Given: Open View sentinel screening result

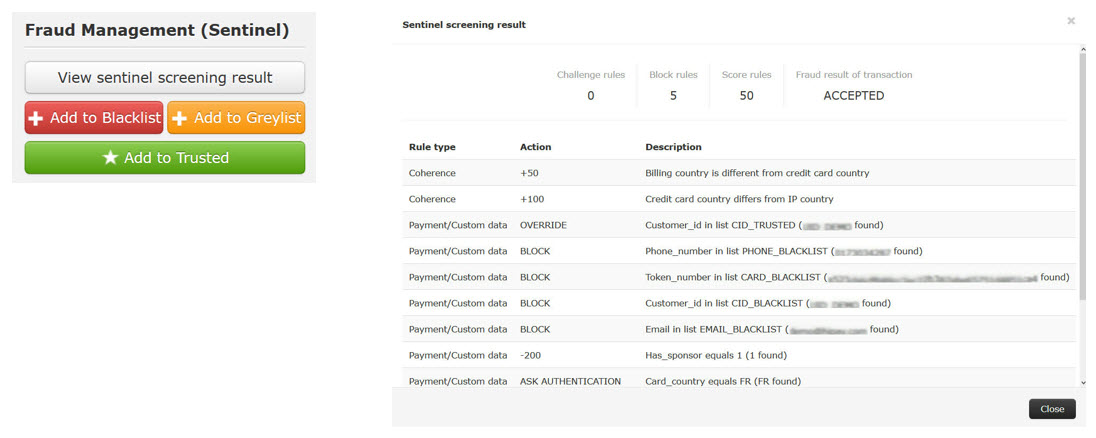Looking at the screenshot, I should pyautogui.click(x=165, y=78).
